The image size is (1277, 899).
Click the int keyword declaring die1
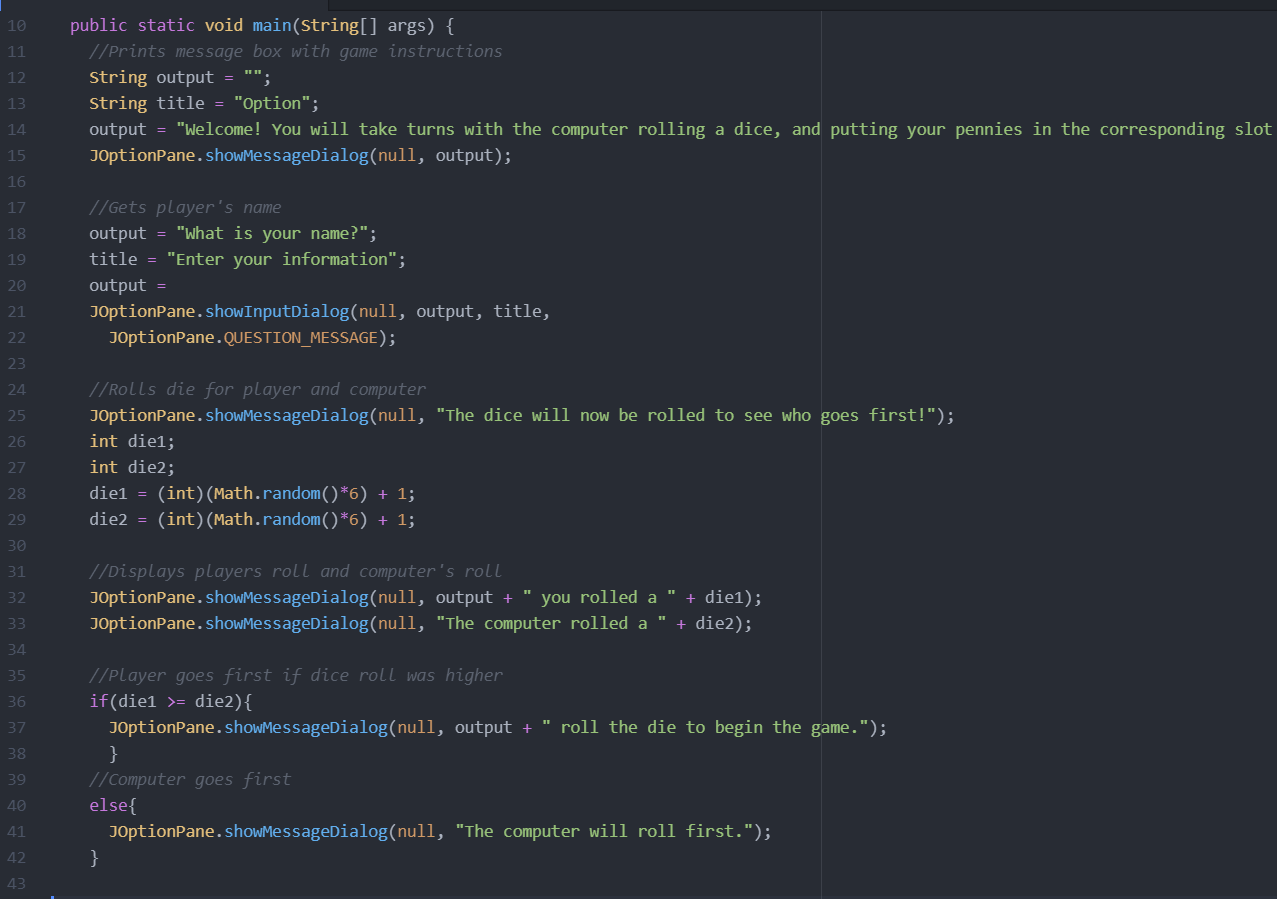102,441
